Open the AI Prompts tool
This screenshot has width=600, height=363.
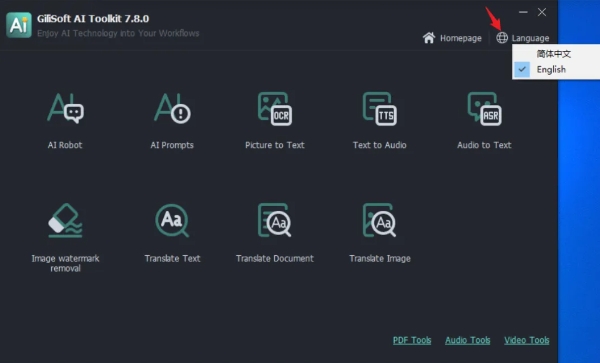pos(172,120)
